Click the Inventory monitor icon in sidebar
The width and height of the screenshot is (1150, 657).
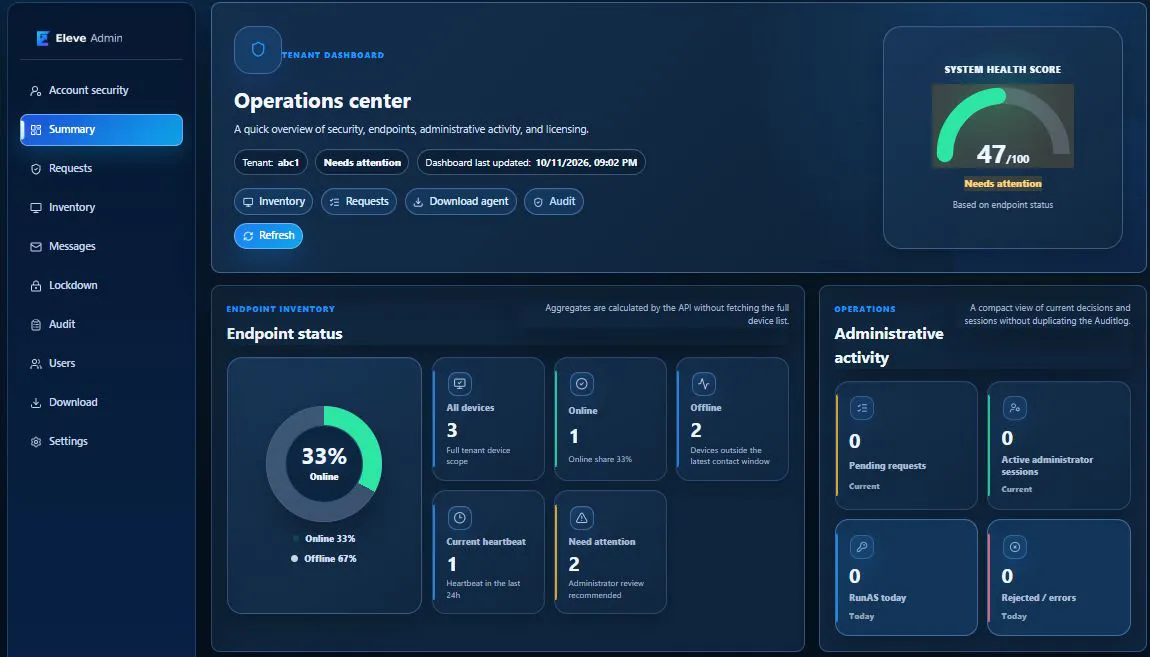[x=35, y=208]
